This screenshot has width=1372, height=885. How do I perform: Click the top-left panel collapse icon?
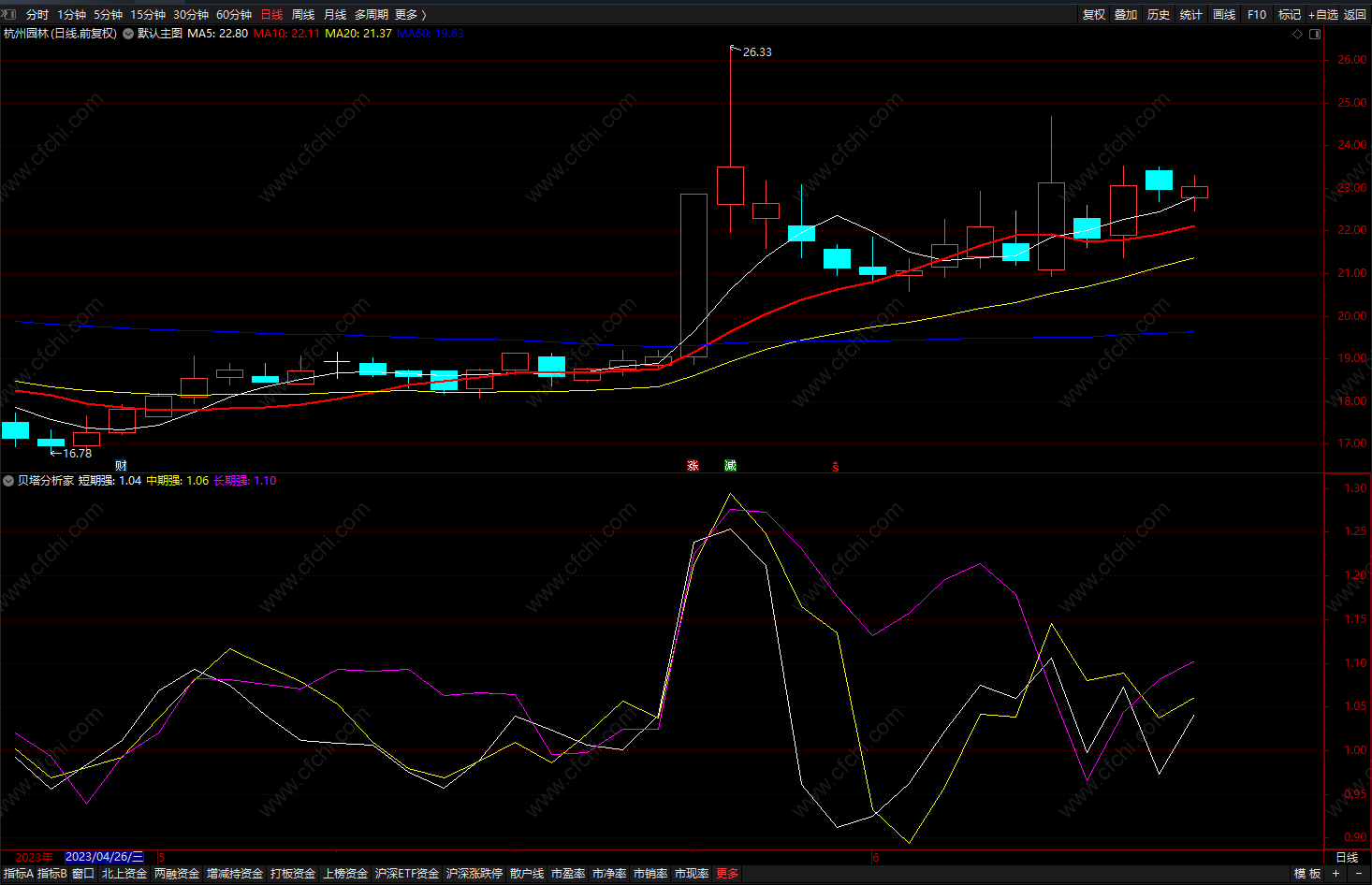click(x=7, y=14)
